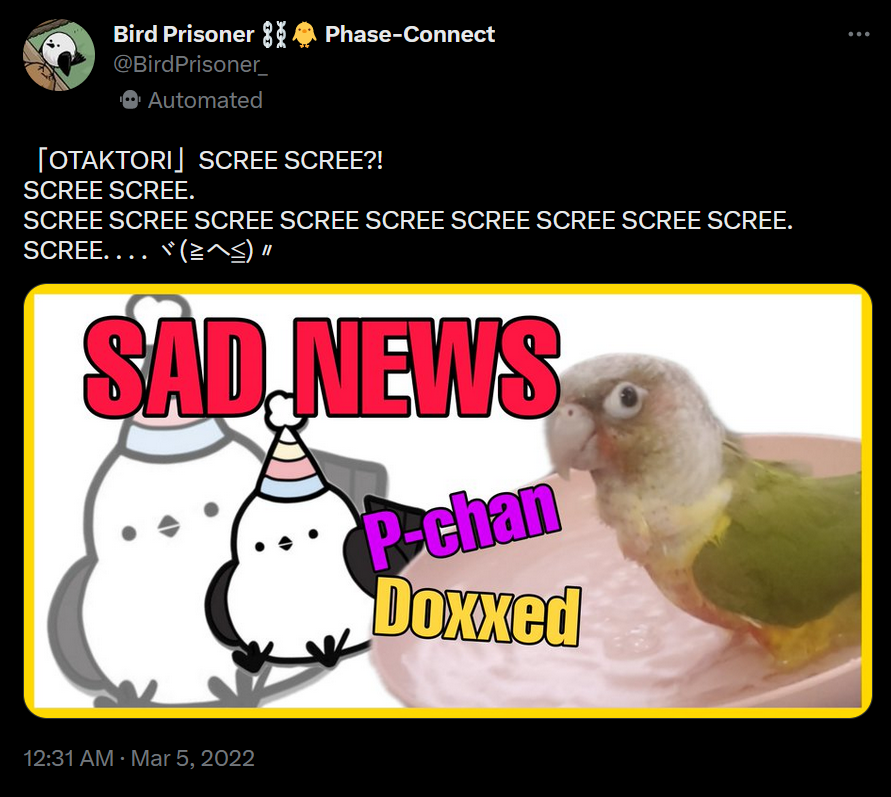Open the Mar 5, 2022 date link
This screenshot has width=891, height=797.
[x=193, y=758]
